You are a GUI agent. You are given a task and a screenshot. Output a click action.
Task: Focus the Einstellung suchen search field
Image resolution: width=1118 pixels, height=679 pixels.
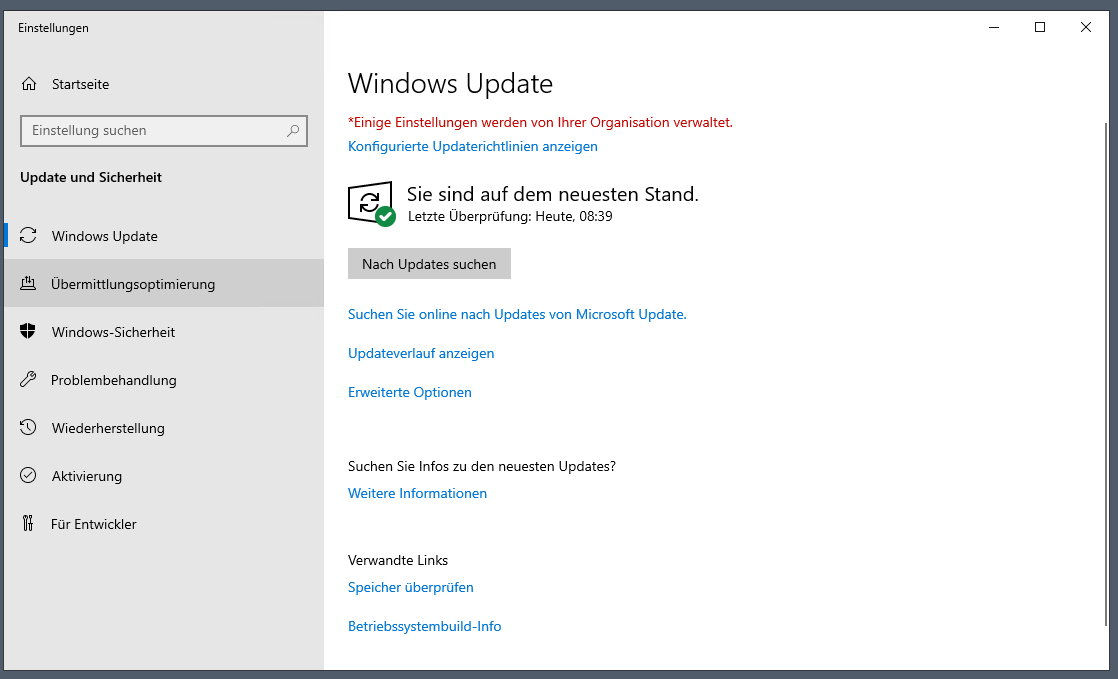click(164, 131)
